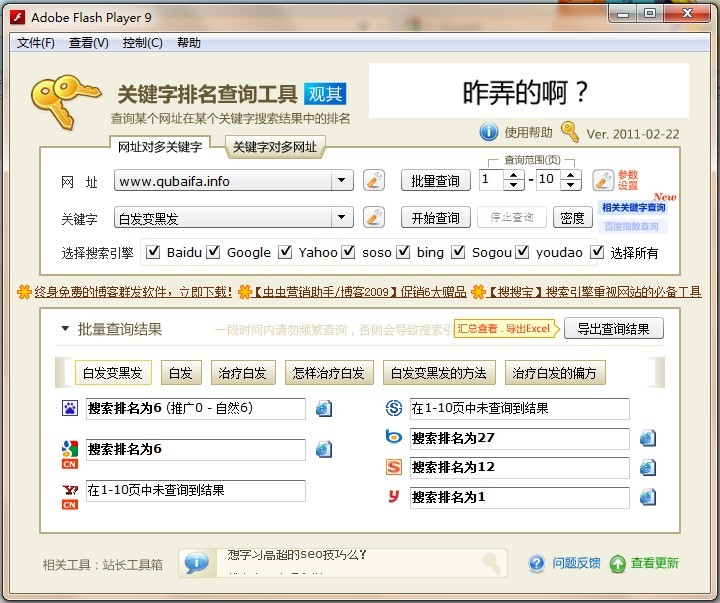Open Google result page icon for rank 6
Viewport: 720px width, 603px height.
pos(324,449)
